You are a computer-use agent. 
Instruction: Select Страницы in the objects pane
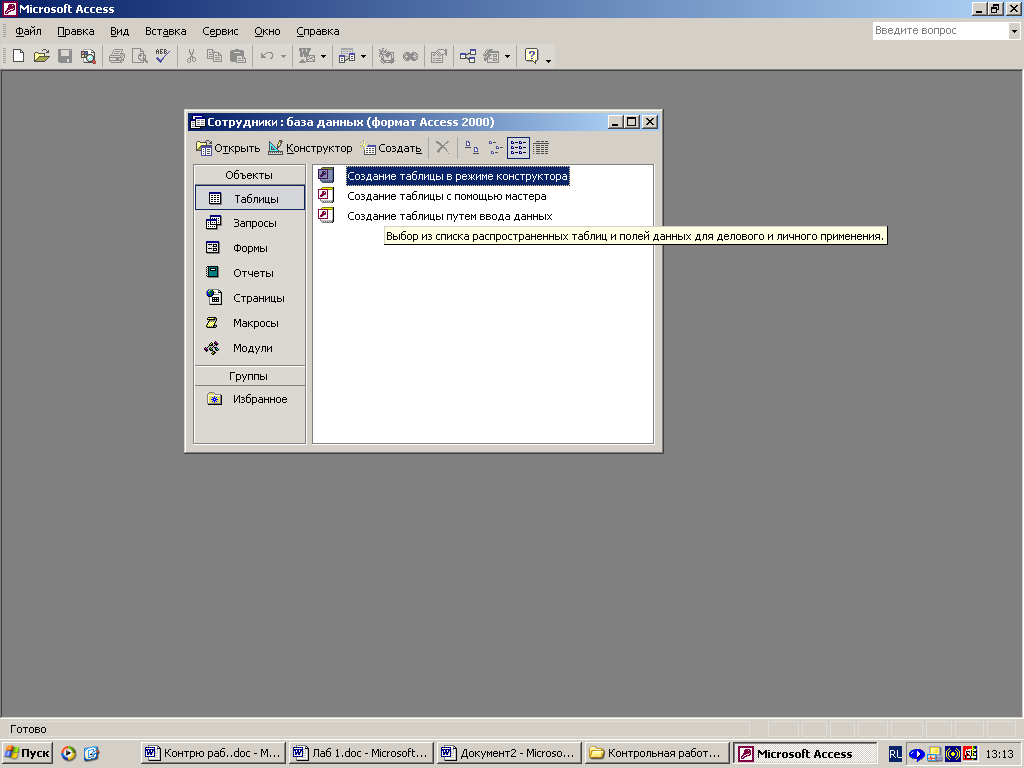tap(250, 298)
